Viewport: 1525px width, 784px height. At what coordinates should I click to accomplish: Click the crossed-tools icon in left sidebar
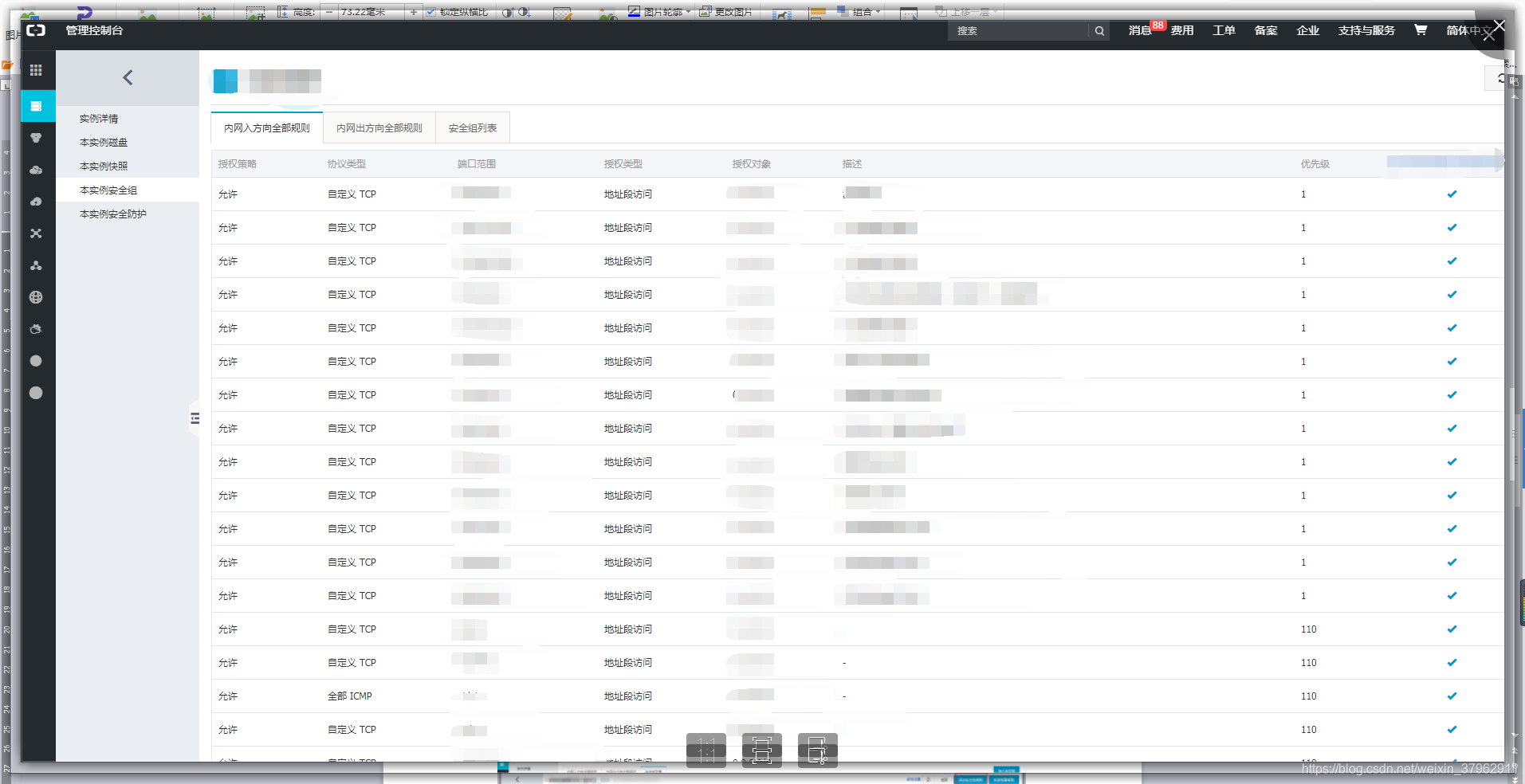coord(36,233)
